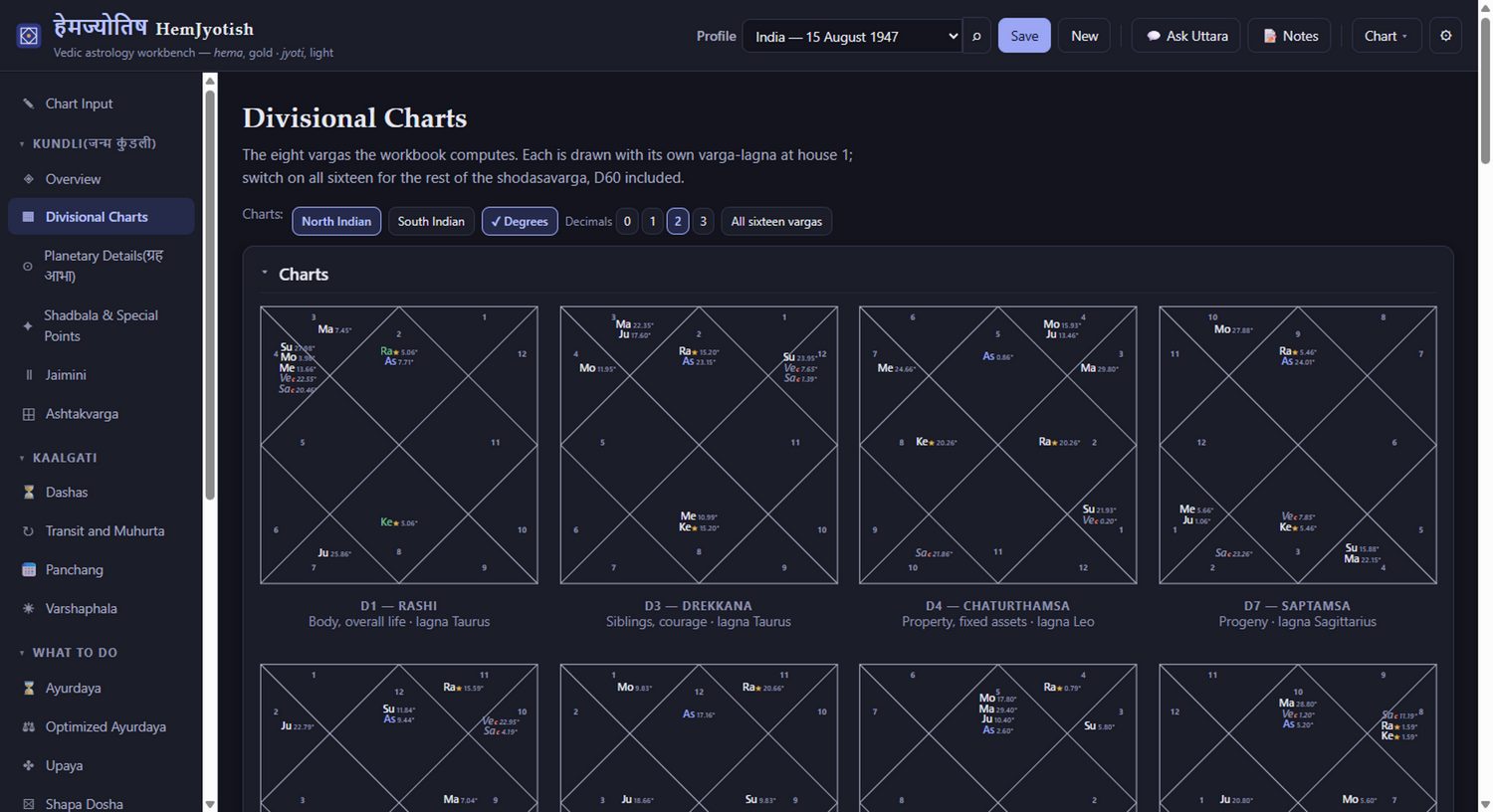1493x812 pixels.
Task: Click the Transit and Muhurta icon
Action: (28, 531)
